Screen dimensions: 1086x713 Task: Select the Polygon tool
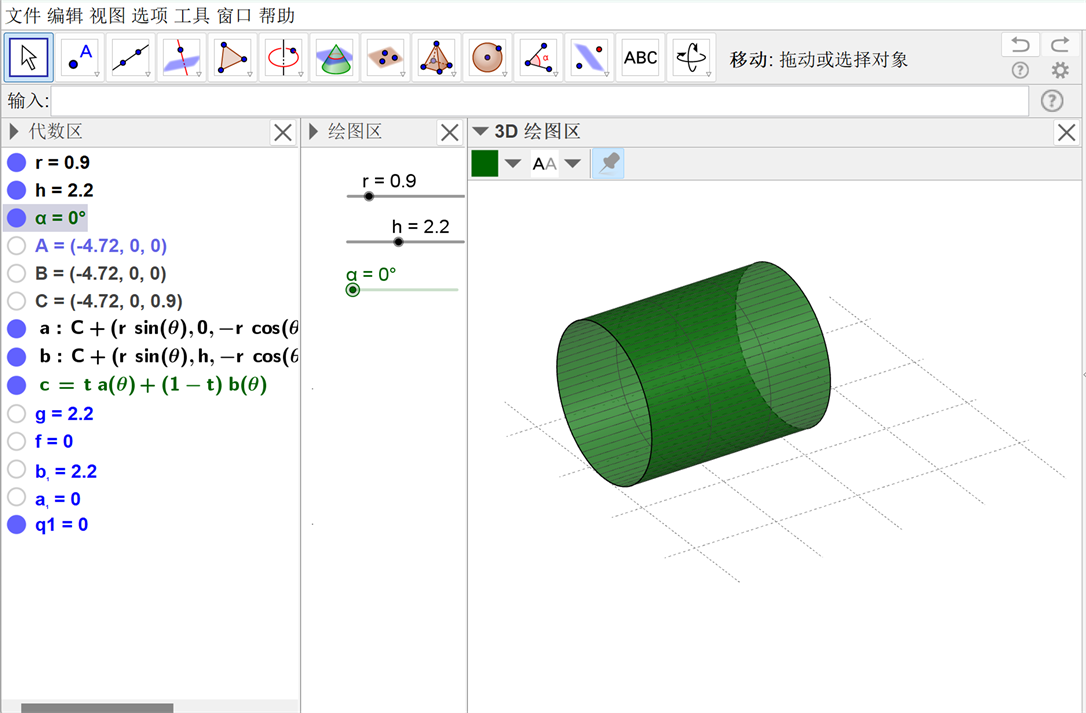click(x=232, y=58)
